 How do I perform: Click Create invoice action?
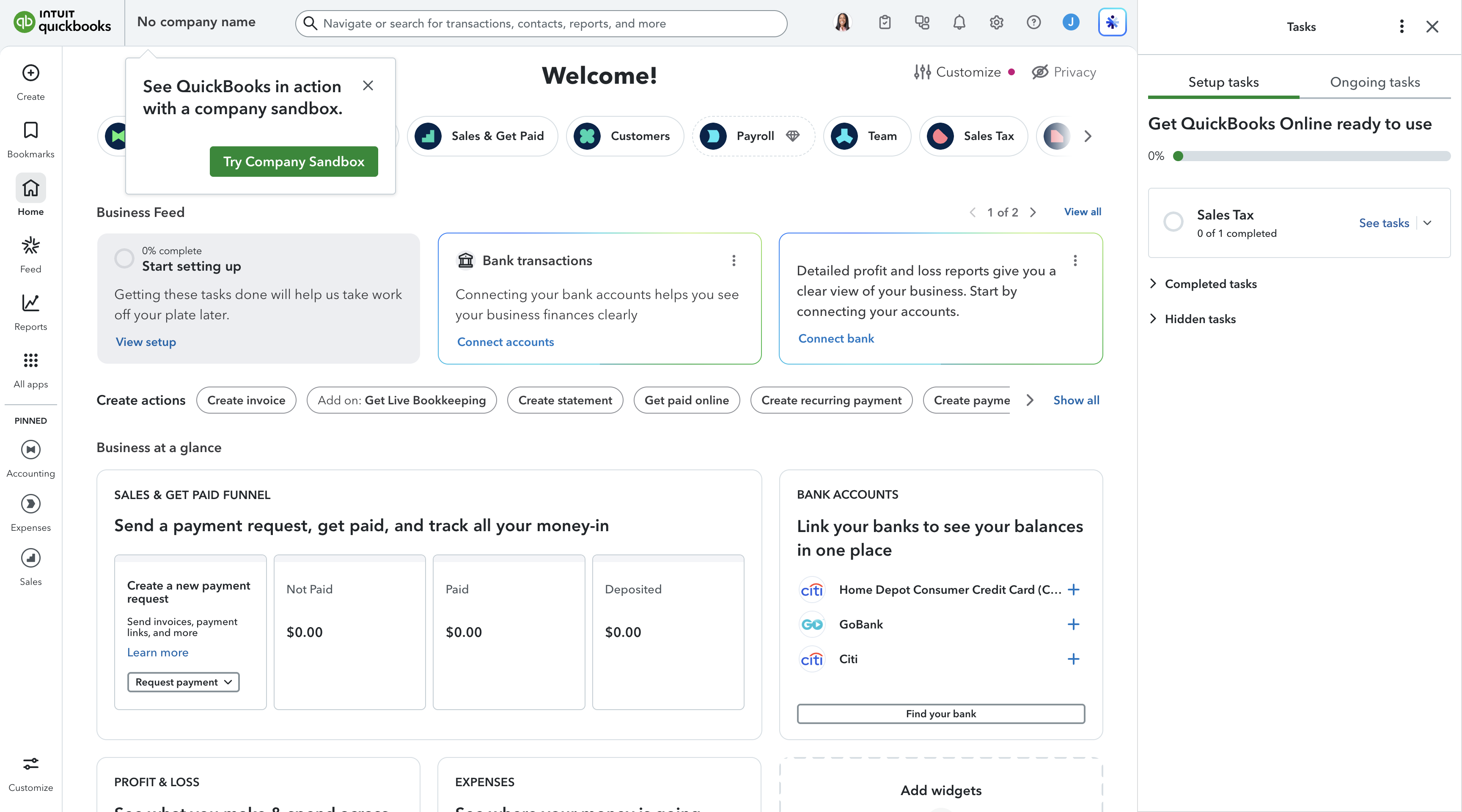click(246, 400)
